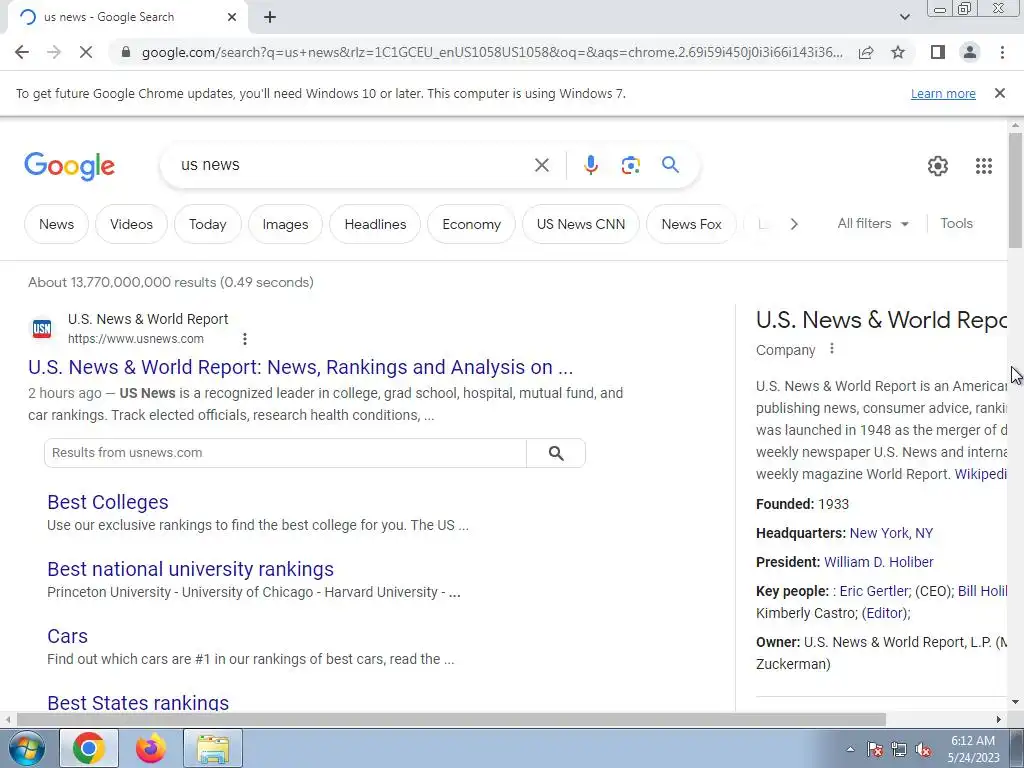Viewport: 1024px width, 768px height.
Task: Start voice search with microphone
Action: point(590,165)
